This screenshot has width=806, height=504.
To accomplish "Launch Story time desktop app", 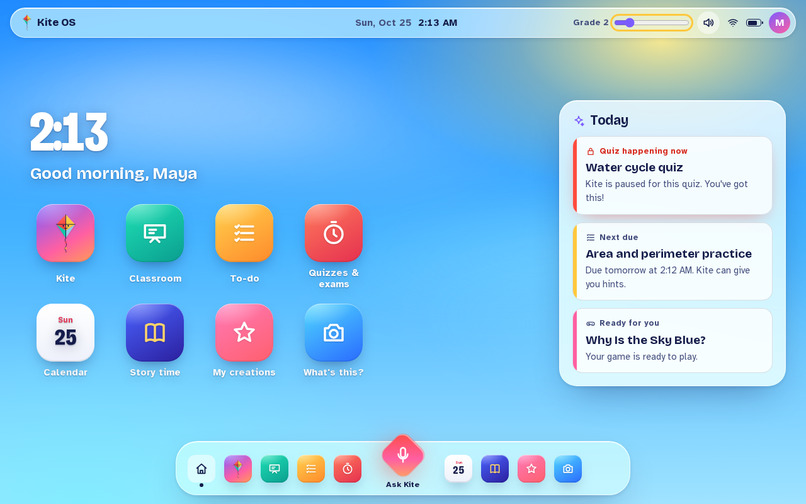I will 155,333.
